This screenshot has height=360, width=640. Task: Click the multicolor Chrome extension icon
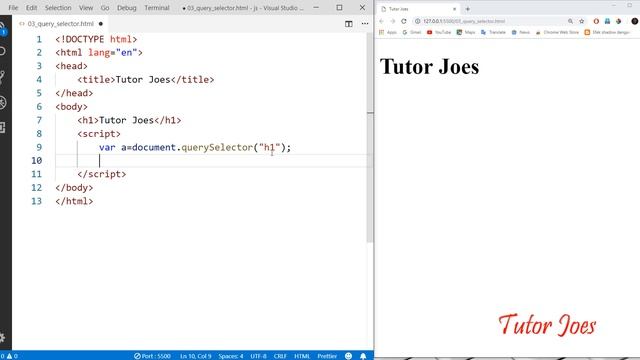coord(619,21)
